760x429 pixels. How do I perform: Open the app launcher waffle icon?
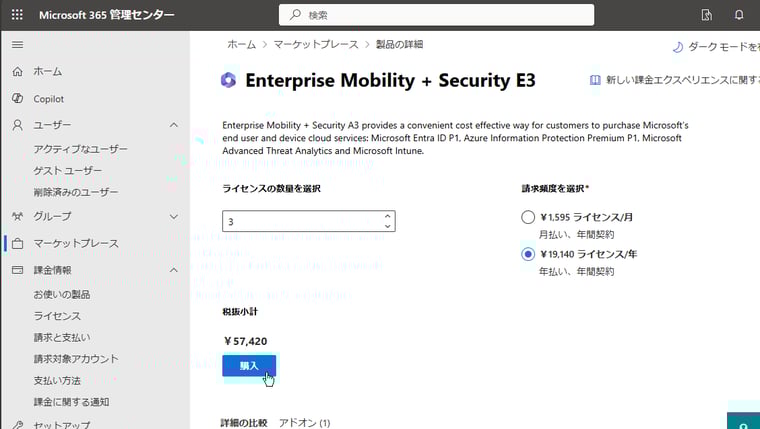point(17,15)
